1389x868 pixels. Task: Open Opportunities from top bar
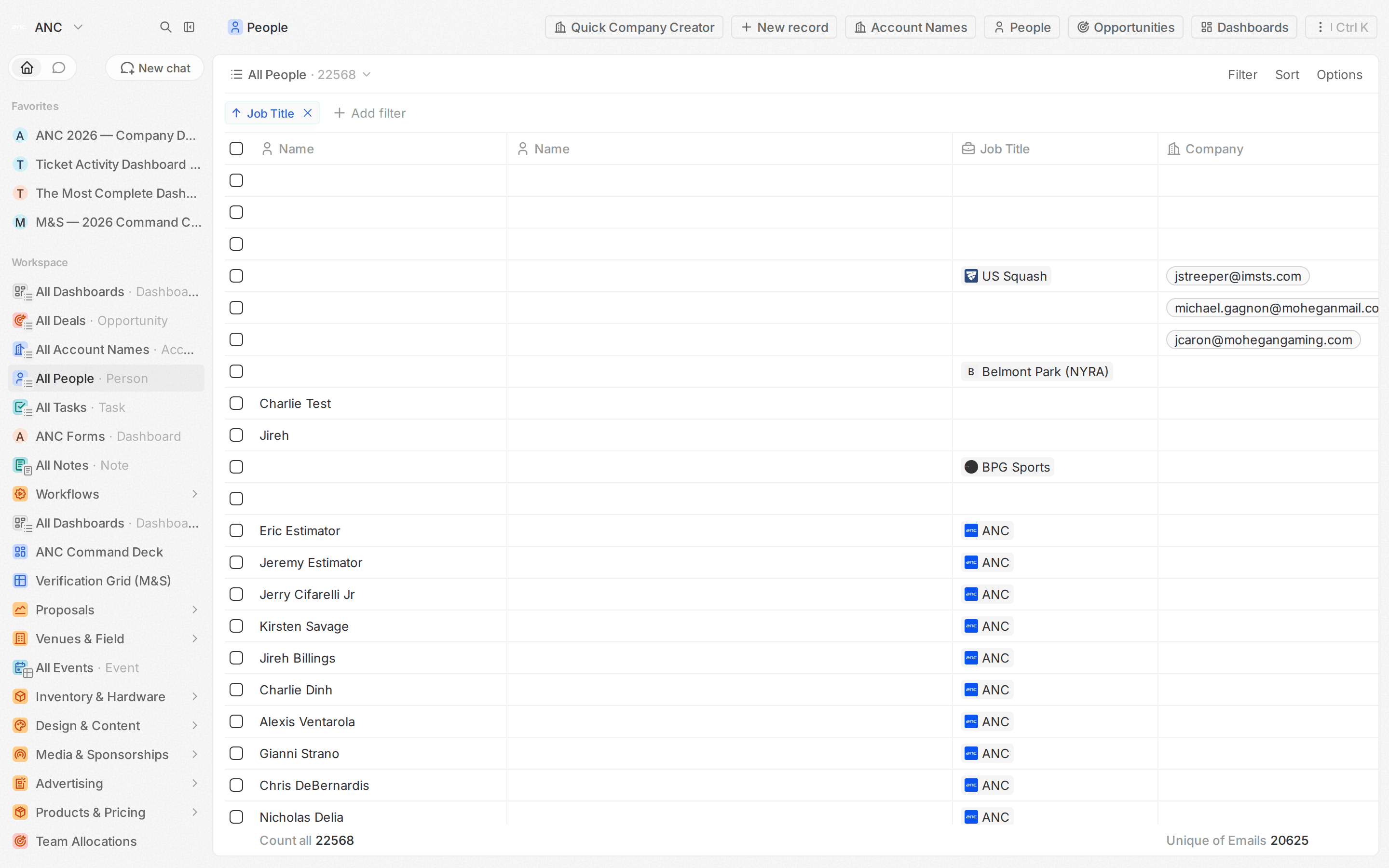[1125, 27]
